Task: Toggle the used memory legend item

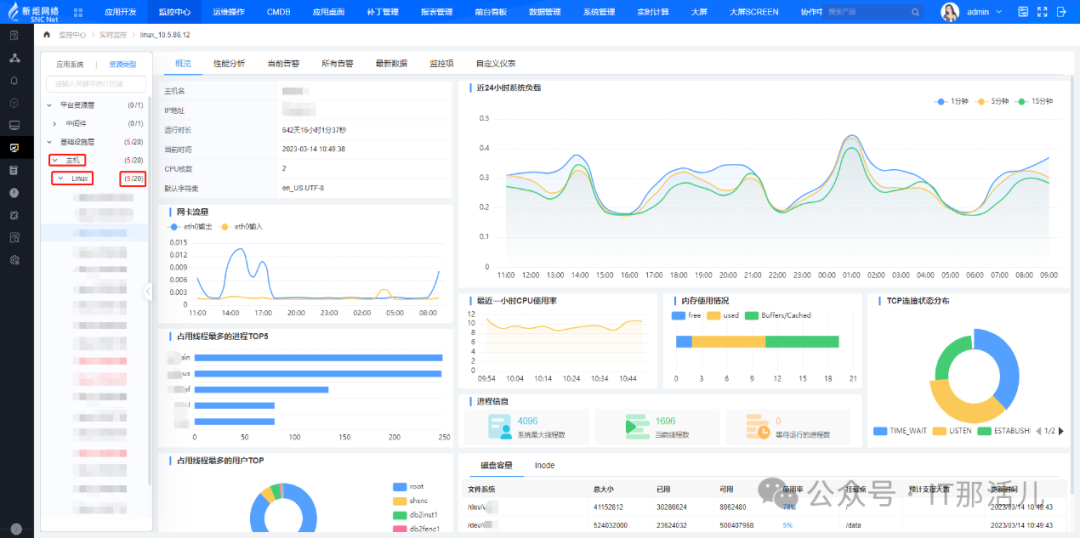Action: 723,315
